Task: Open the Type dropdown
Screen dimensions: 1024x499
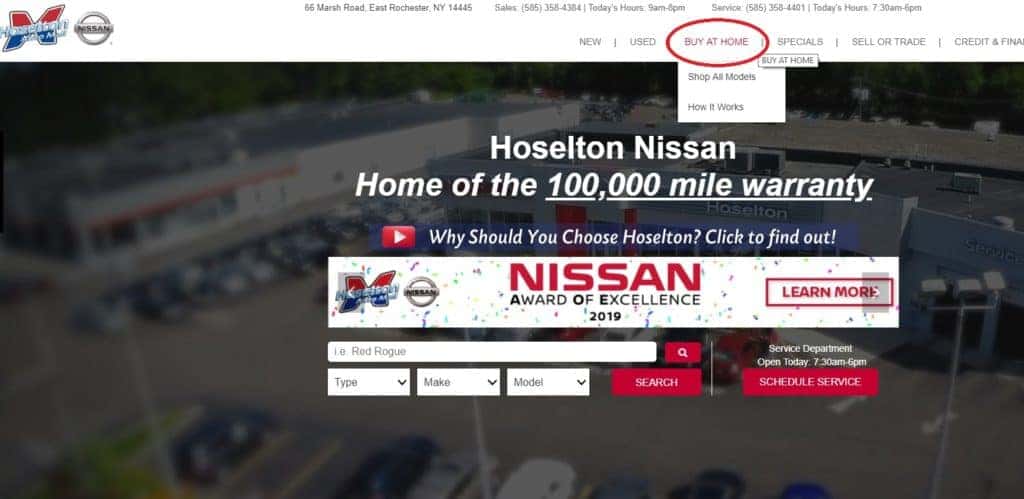Action: (x=369, y=382)
